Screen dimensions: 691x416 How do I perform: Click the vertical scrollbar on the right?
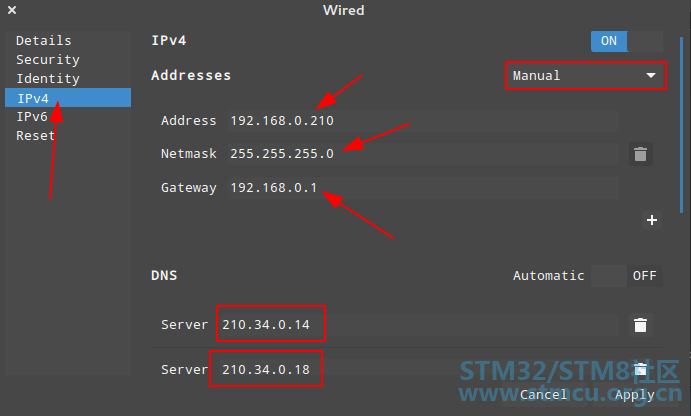click(682, 128)
